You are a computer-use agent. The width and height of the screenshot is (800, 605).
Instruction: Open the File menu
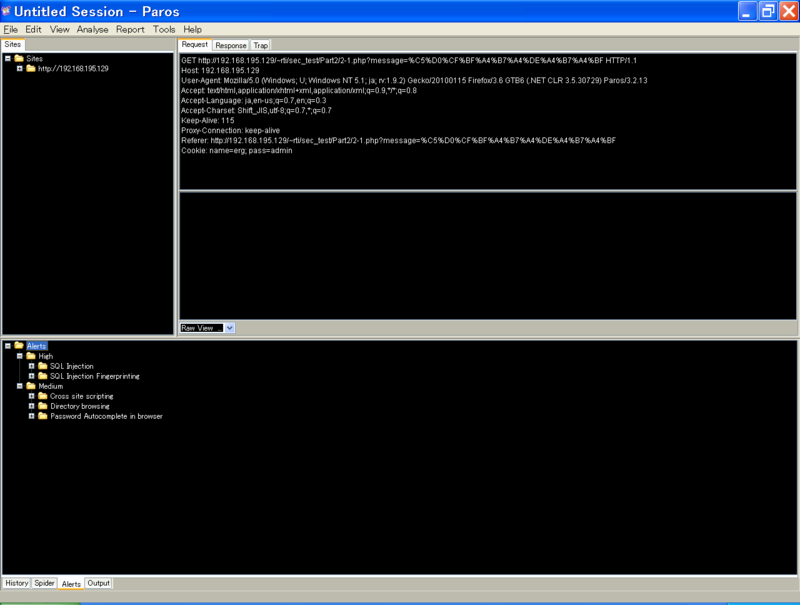(x=10, y=30)
